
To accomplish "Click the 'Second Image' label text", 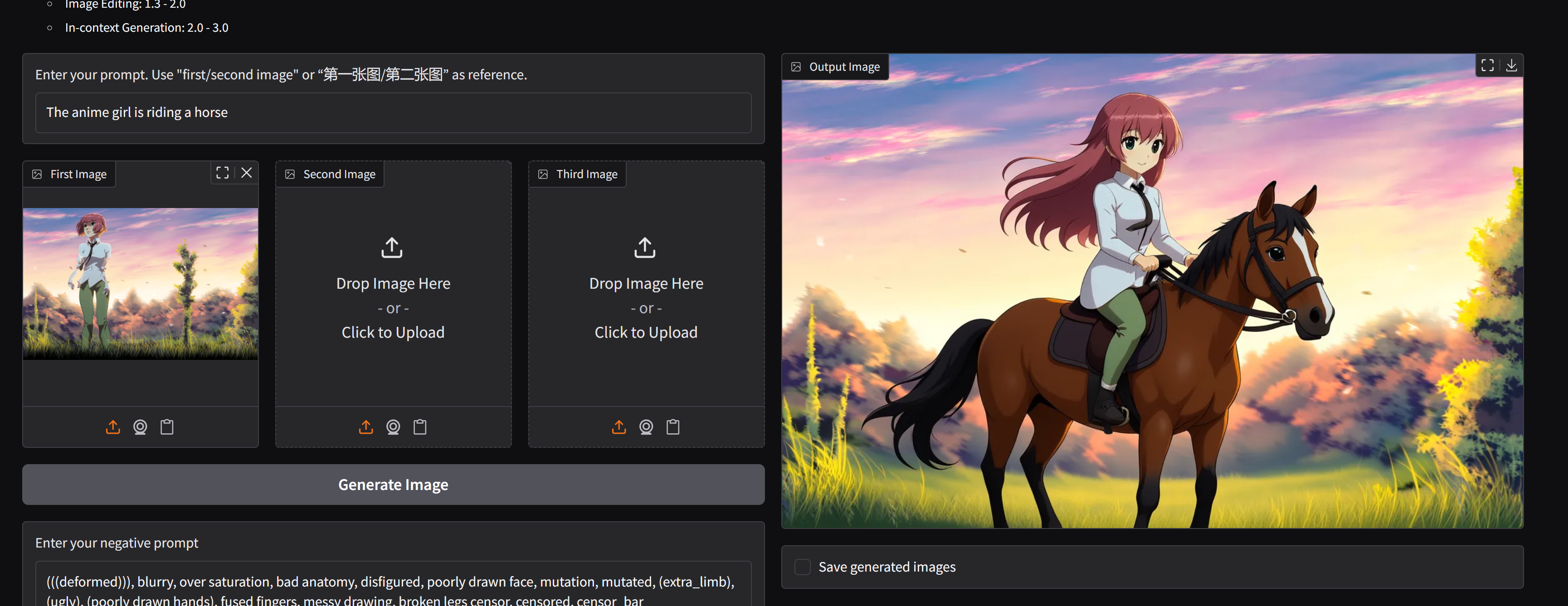I will pos(339,175).
